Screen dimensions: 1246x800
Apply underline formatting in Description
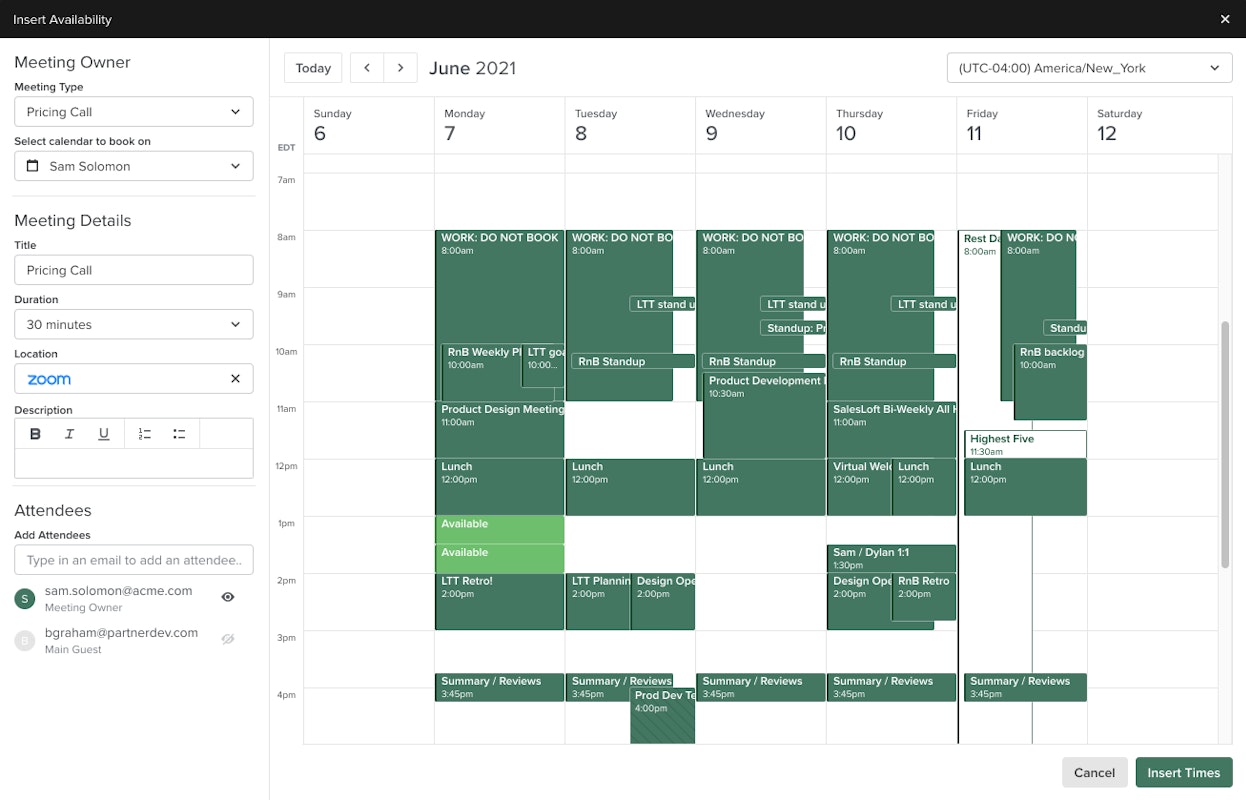click(103, 433)
